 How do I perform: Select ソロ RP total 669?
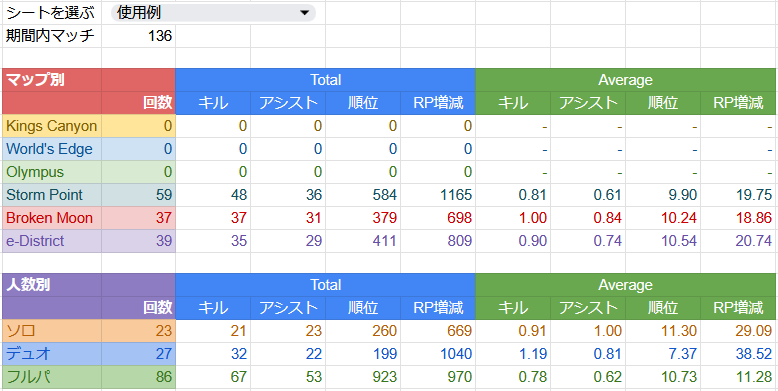438,331
